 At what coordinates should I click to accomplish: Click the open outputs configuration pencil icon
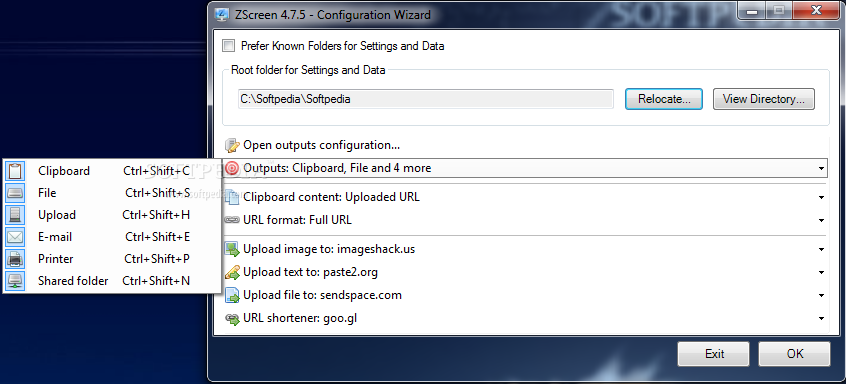pyautogui.click(x=232, y=145)
